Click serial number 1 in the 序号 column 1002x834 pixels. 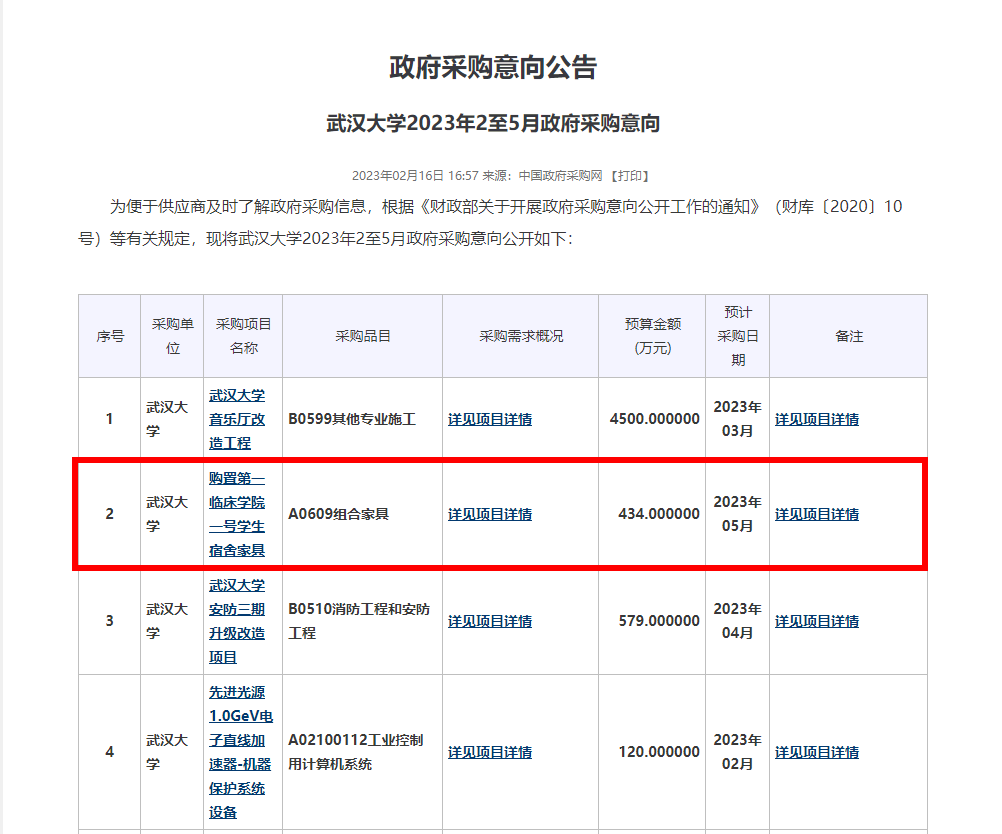tap(109, 419)
